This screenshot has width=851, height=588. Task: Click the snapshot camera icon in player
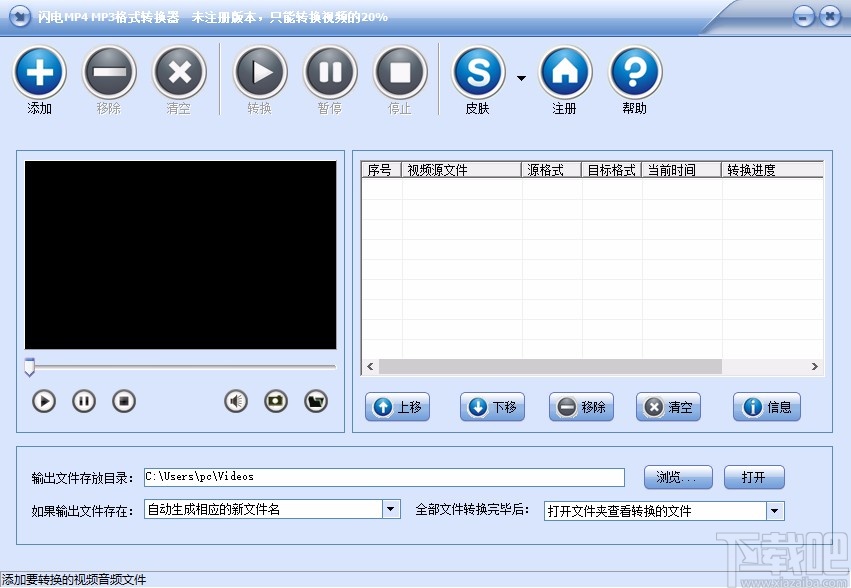[x=276, y=400]
